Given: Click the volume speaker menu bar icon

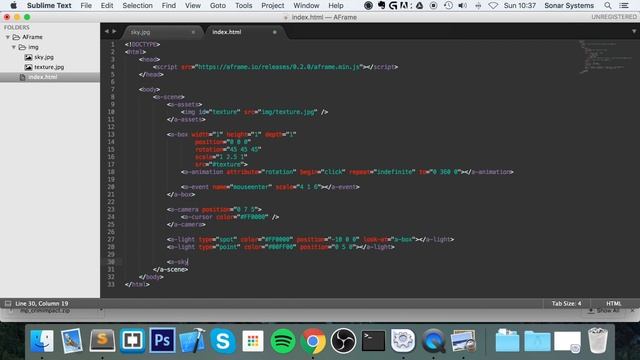Looking at the screenshot, I should (x=462, y=6).
